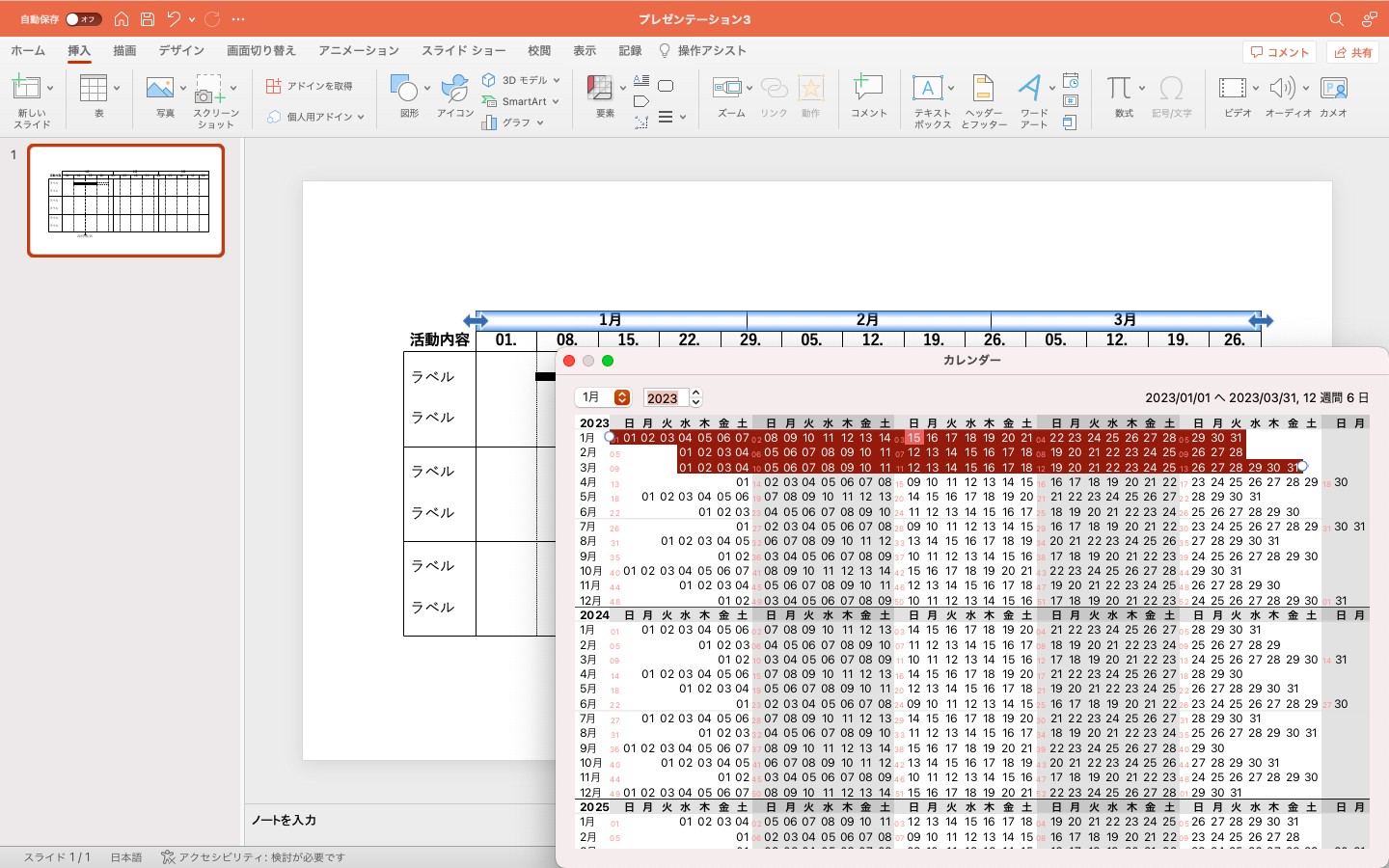
Task: Click the right blue arrow handle on timeline
Action: (1261, 320)
